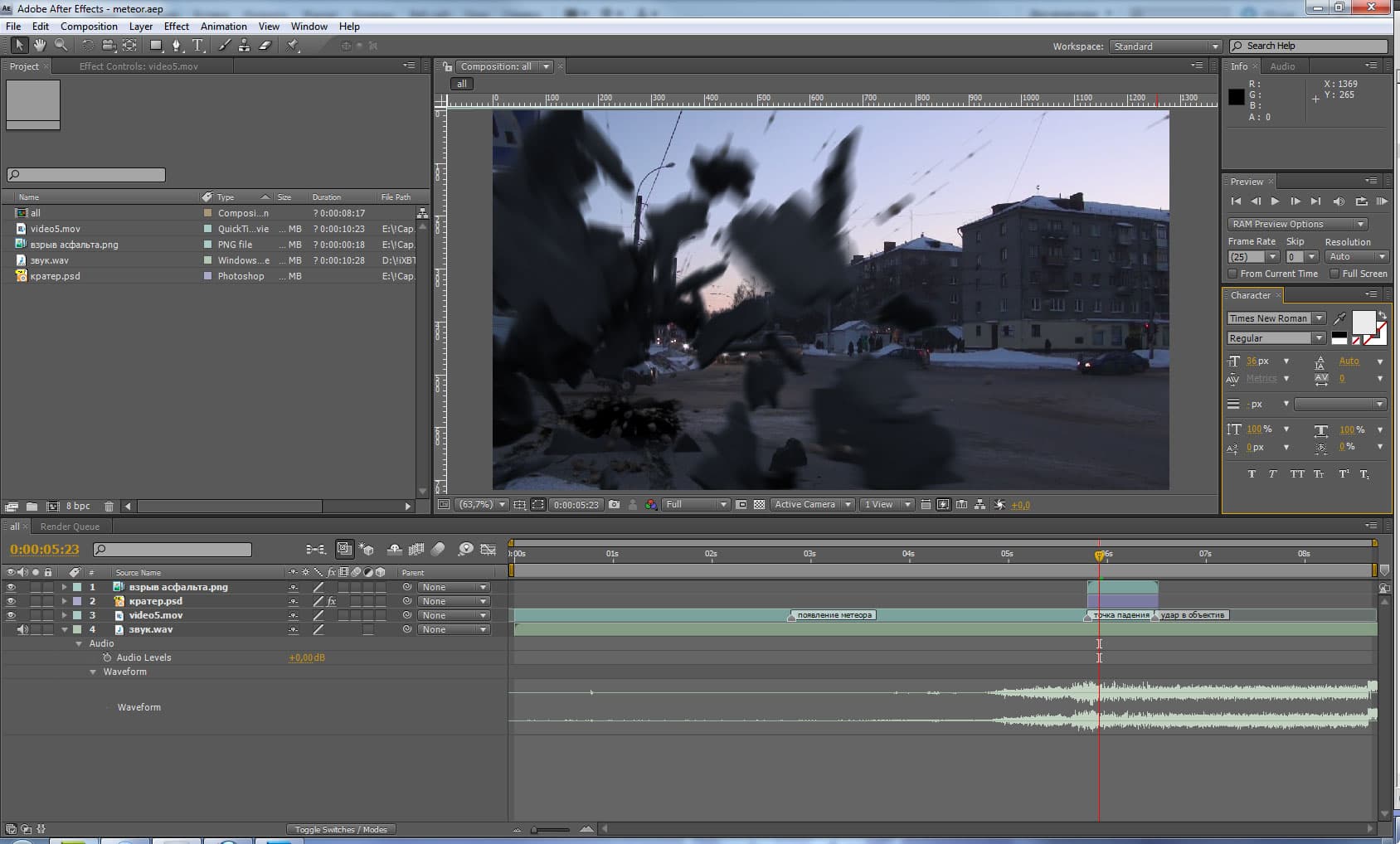The width and height of the screenshot is (1400, 844).
Task: Choose the Horizontal Type tool
Action: [197, 46]
